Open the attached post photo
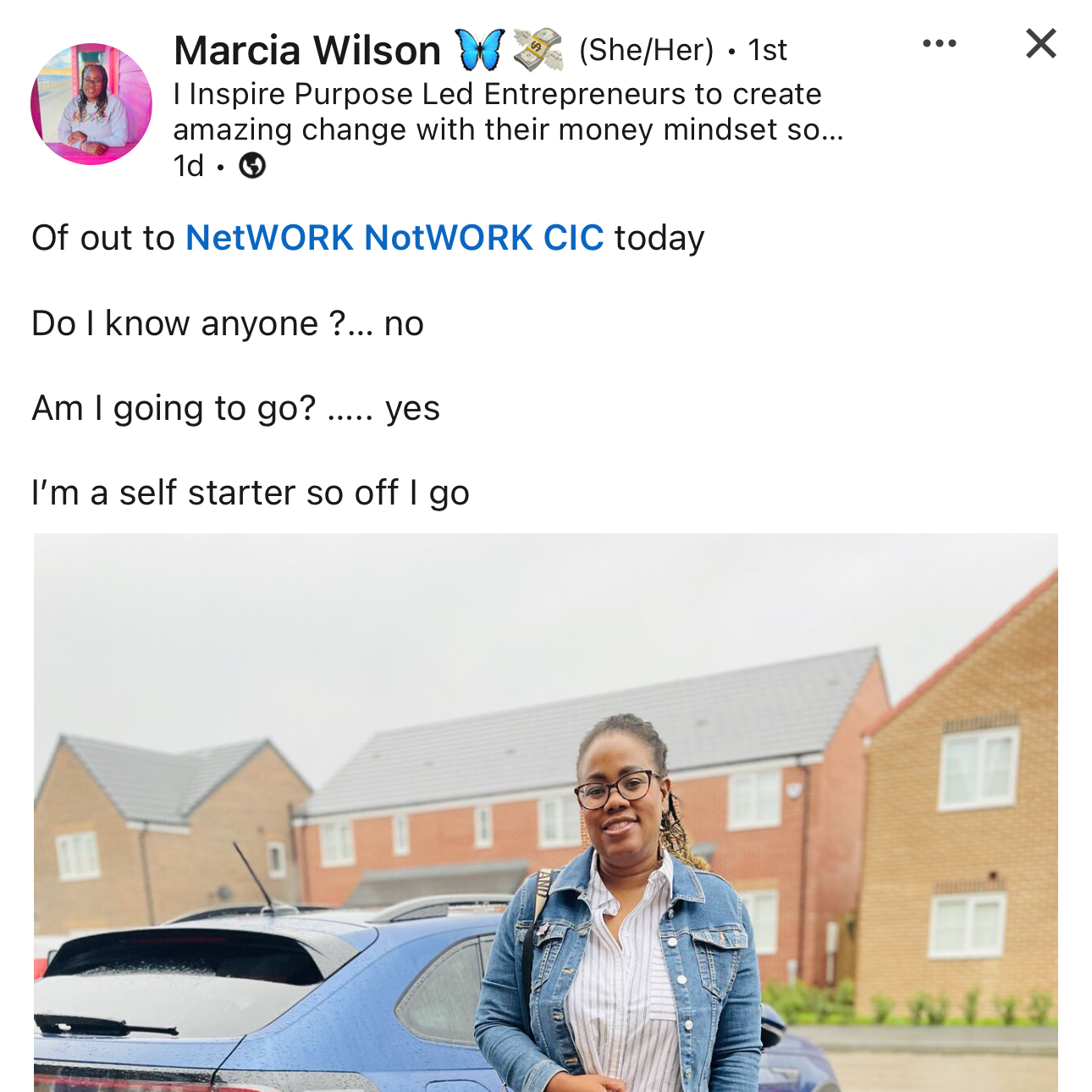This screenshot has width=1092, height=1092. 546,812
